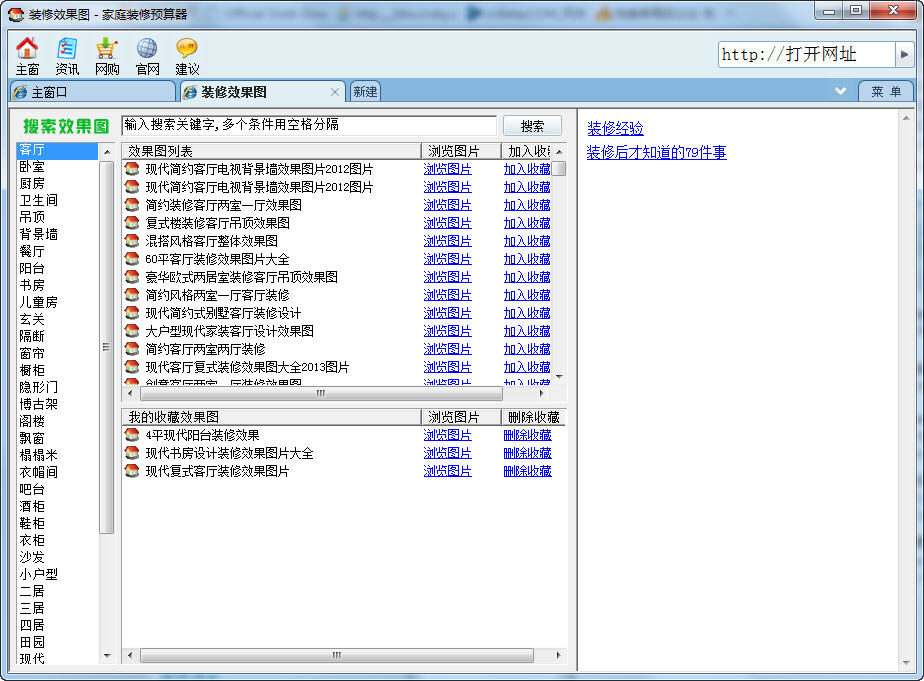
Task: Click the category list scroll-down arrow
Action: click(107, 656)
